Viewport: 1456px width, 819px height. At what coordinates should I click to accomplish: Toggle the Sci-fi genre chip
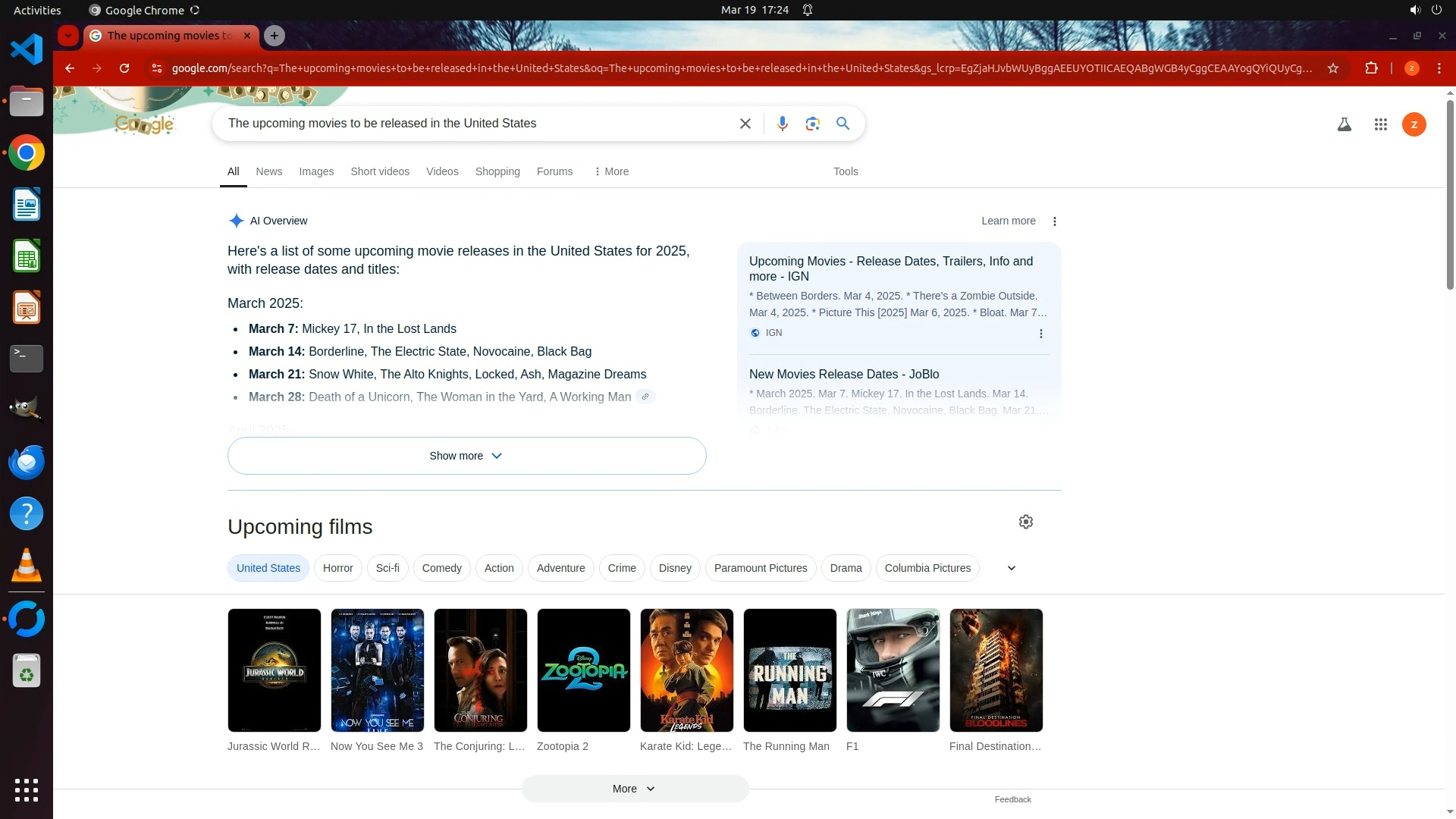pyautogui.click(x=388, y=568)
